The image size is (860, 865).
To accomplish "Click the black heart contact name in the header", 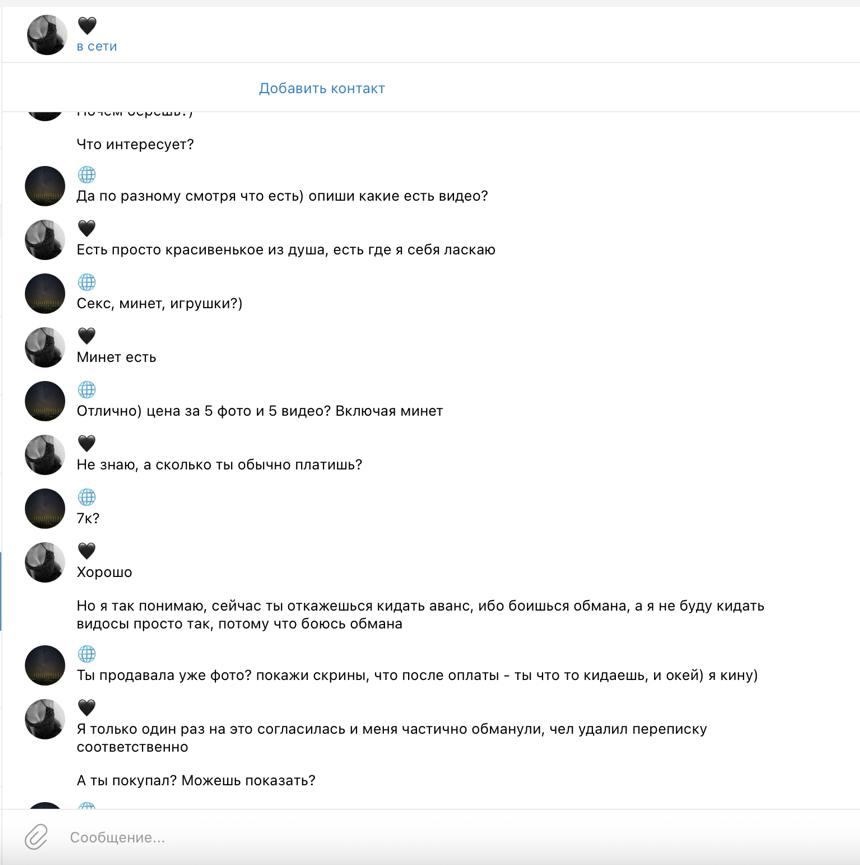I will pos(87,25).
